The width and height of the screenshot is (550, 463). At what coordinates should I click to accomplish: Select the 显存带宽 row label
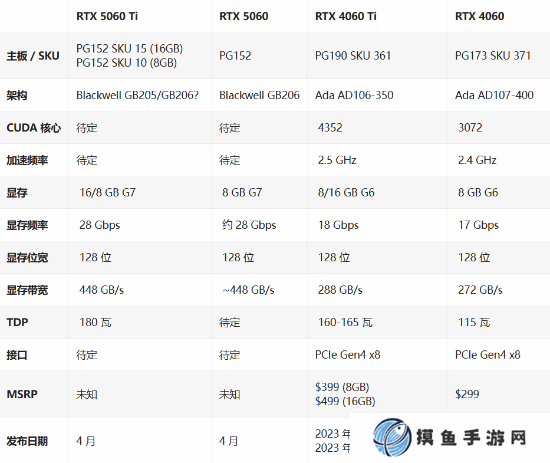click(x=27, y=290)
